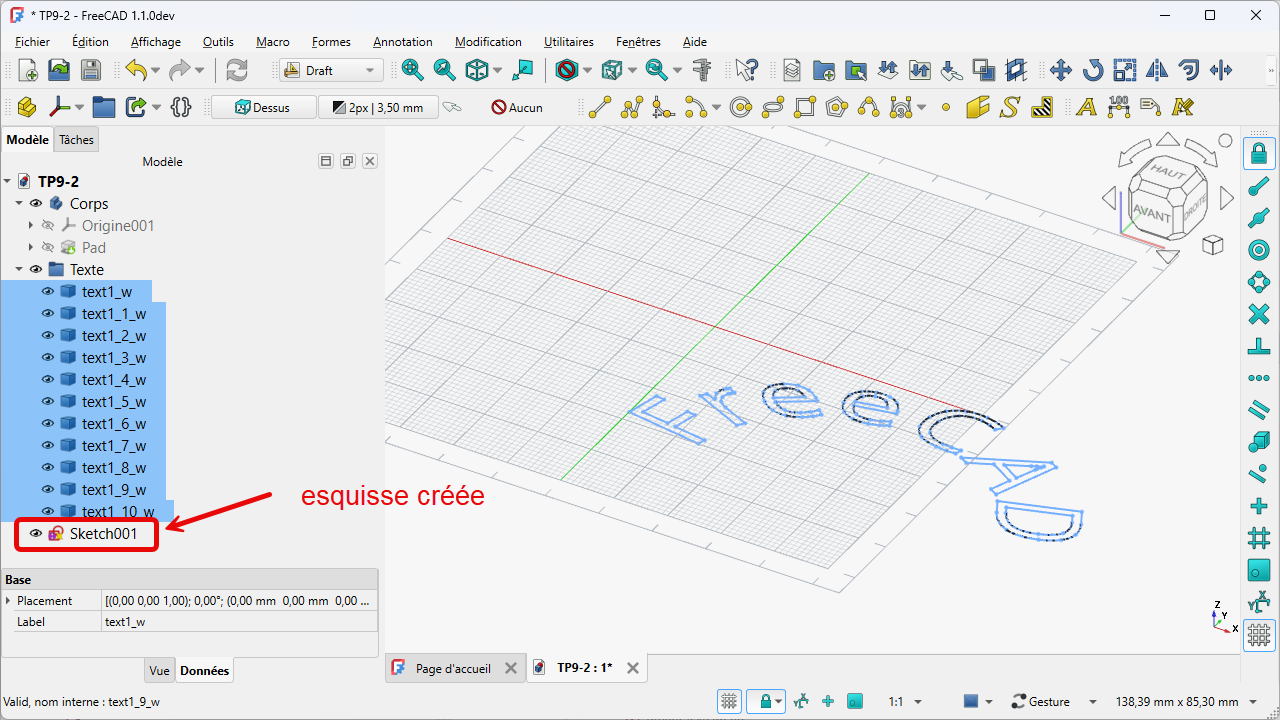Open the Draft workbench selector dropdown
Screen dimensions: 1280x720
(x=331, y=70)
